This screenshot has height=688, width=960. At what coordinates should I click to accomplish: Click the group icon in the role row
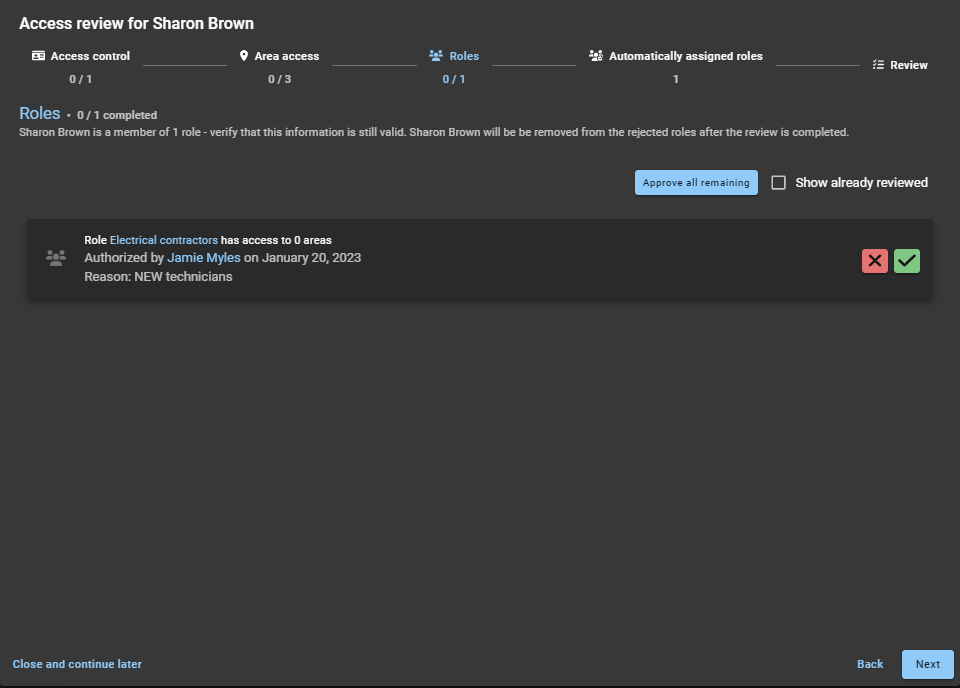coord(56,258)
